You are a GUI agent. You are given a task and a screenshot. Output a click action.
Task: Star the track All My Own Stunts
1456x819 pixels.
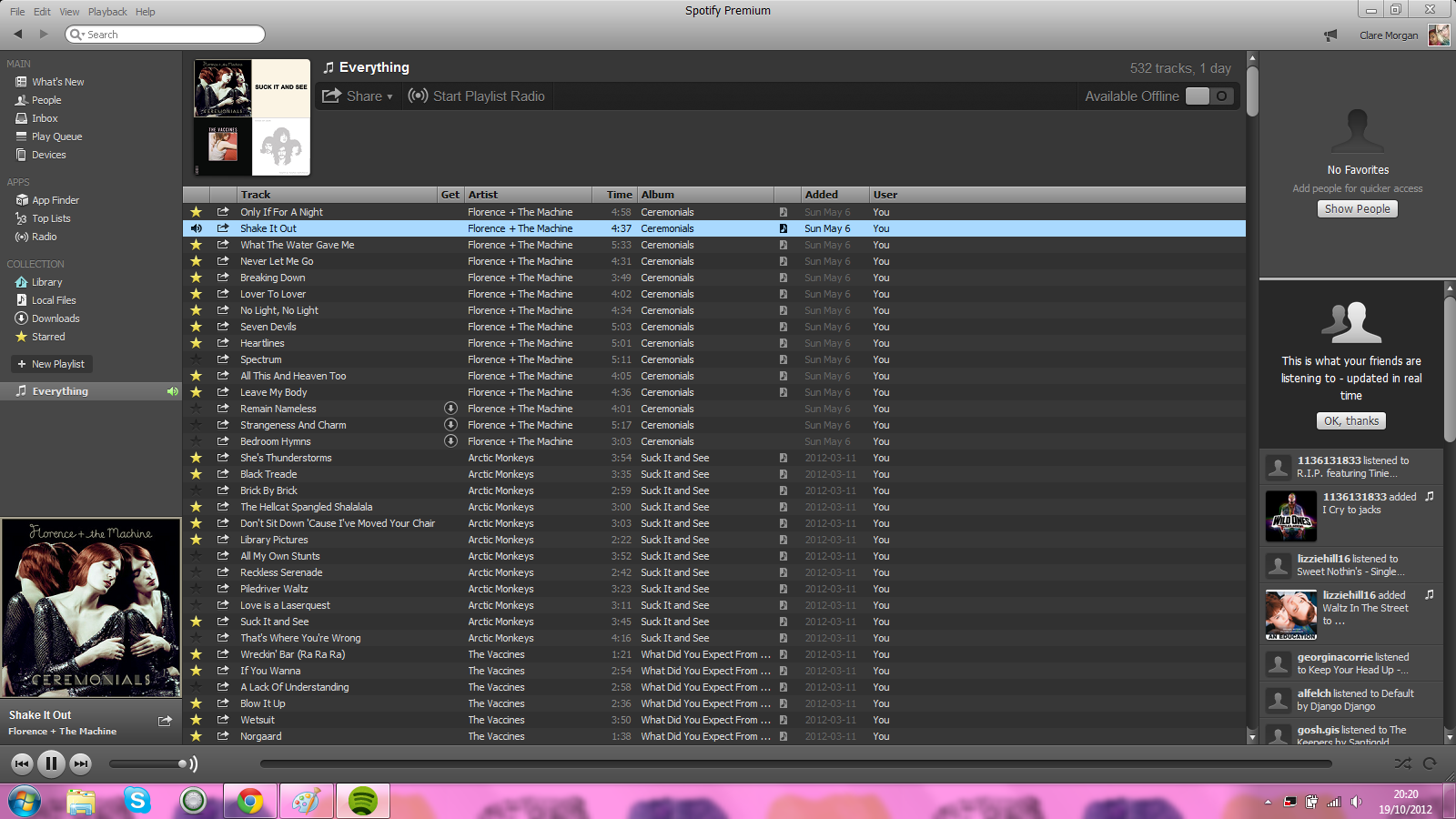(x=196, y=556)
